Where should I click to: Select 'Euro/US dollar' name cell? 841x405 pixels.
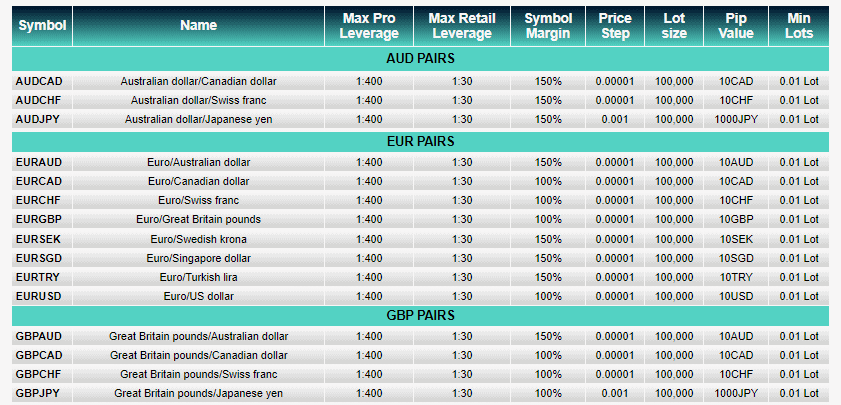(x=198, y=296)
